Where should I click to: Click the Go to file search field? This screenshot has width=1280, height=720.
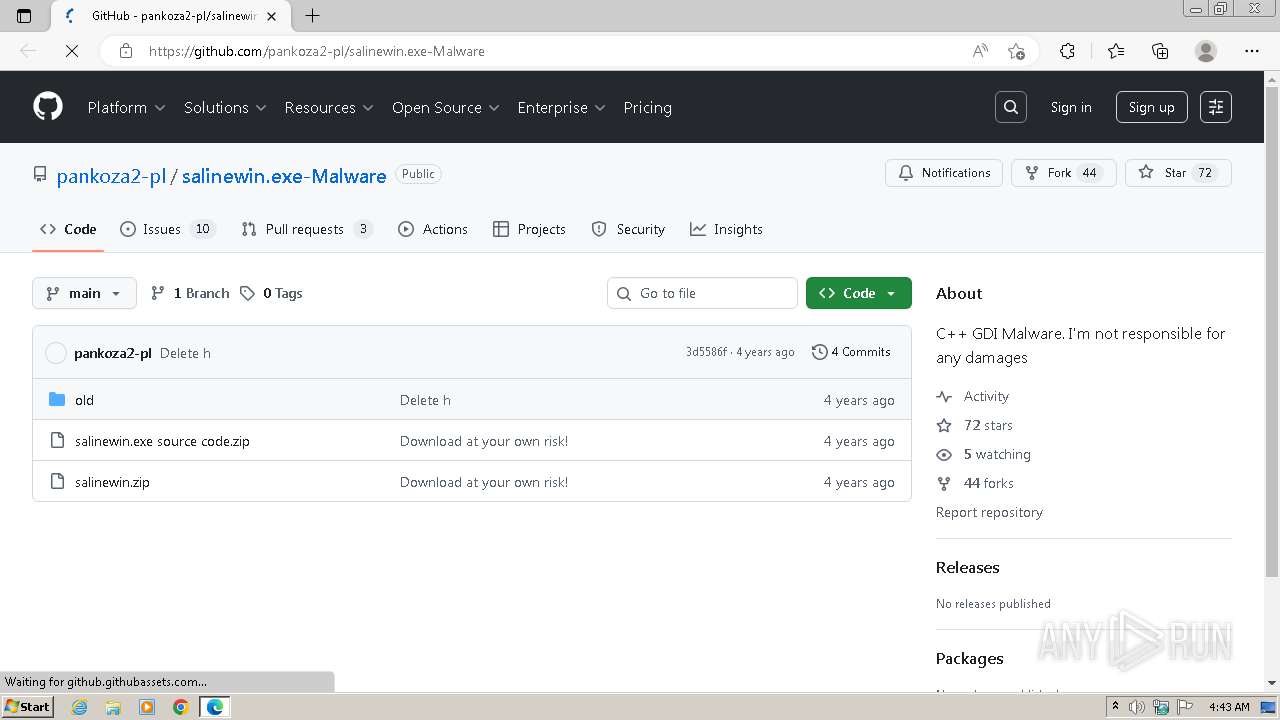pyautogui.click(x=702, y=293)
